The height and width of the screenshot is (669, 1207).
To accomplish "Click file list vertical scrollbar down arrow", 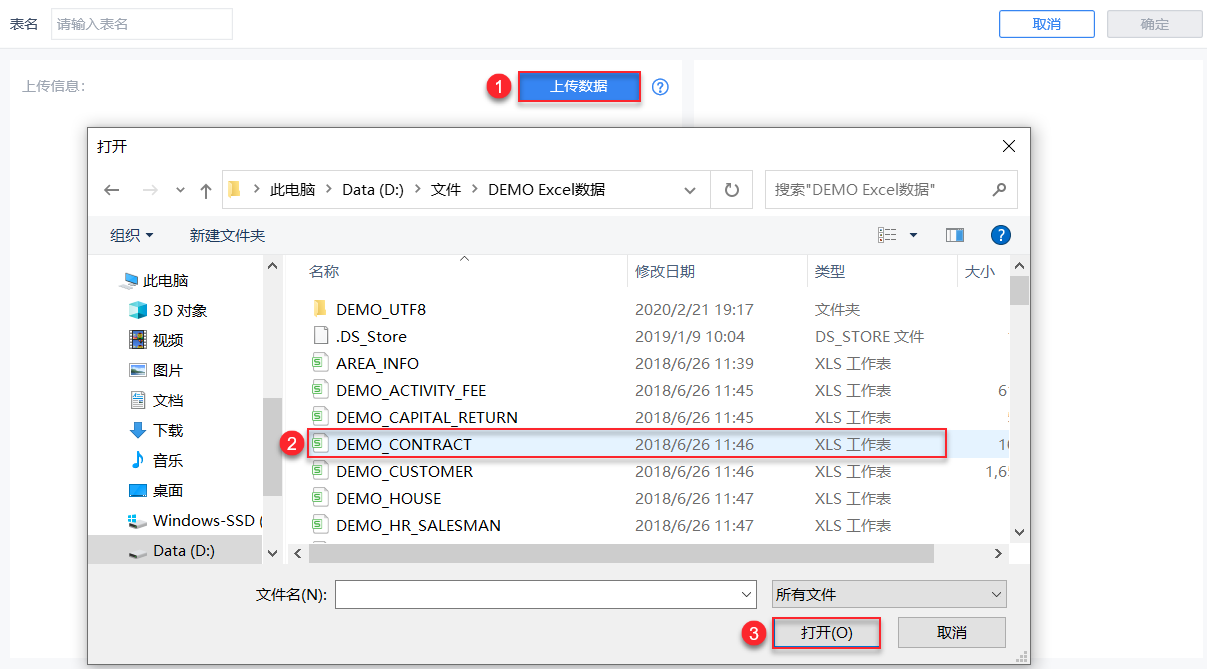I will [1019, 533].
